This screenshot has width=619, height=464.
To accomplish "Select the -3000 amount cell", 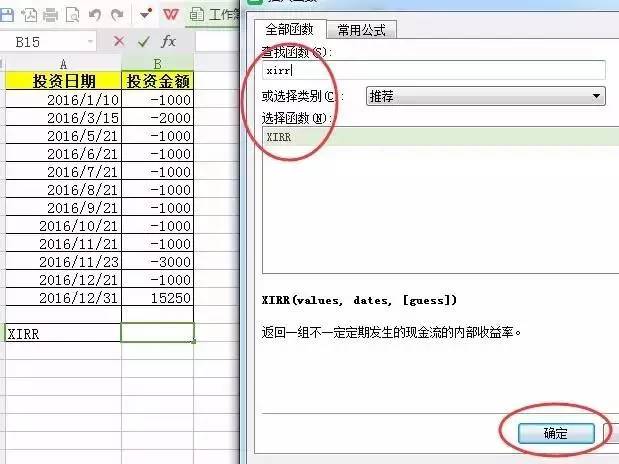I will (x=158, y=261).
